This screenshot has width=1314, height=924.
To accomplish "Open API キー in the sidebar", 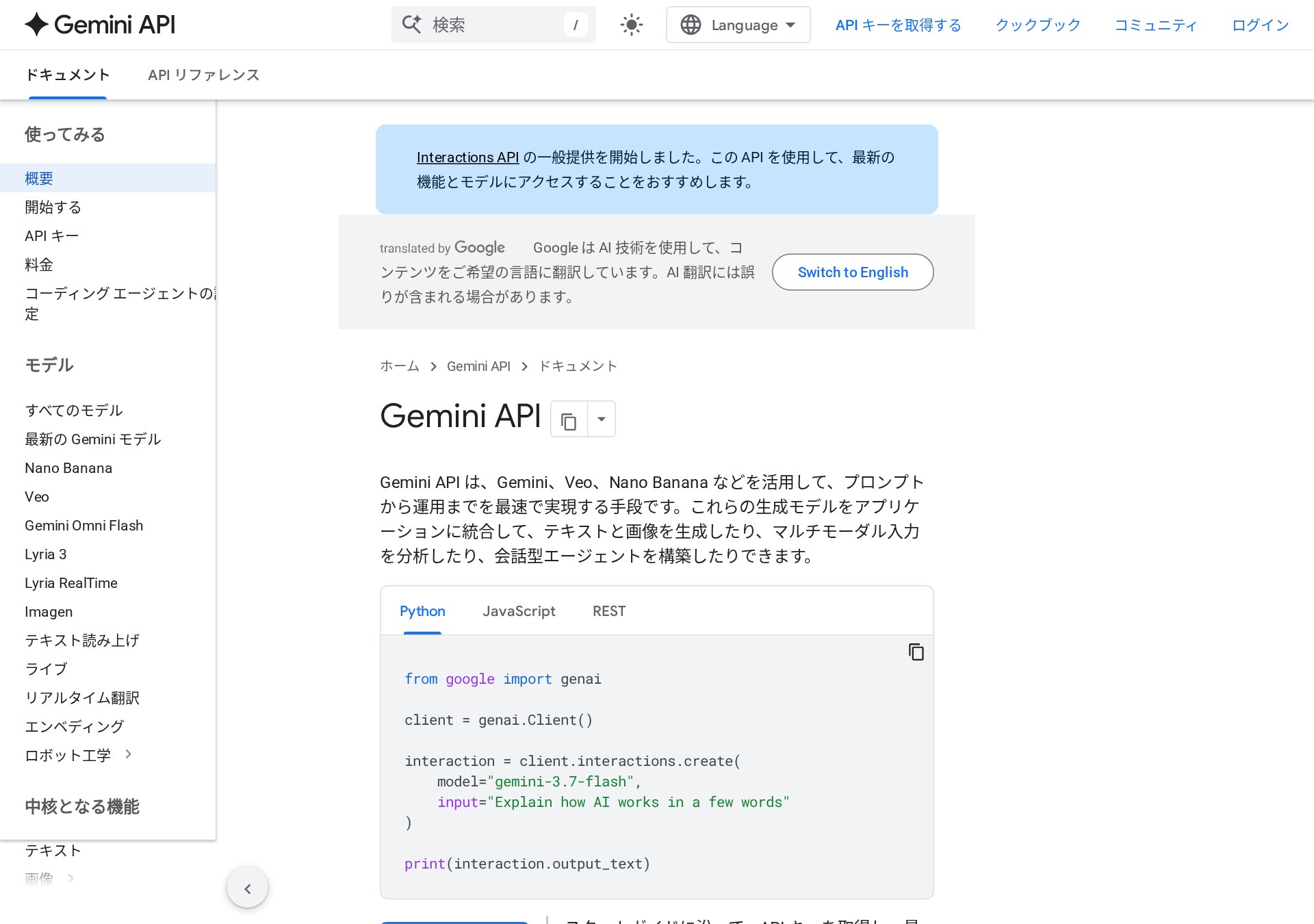I will (x=52, y=235).
